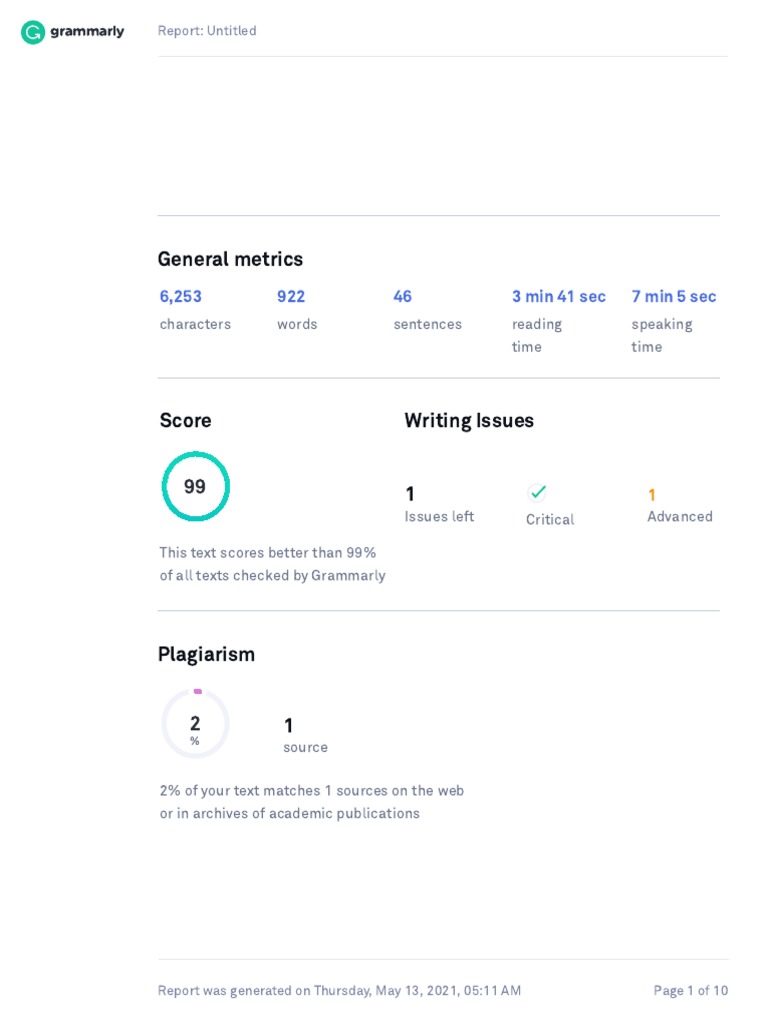Screen dimensions: 768x1024
Task: Select the 7 min 5 sec speaking time
Action: click(674, 296)
